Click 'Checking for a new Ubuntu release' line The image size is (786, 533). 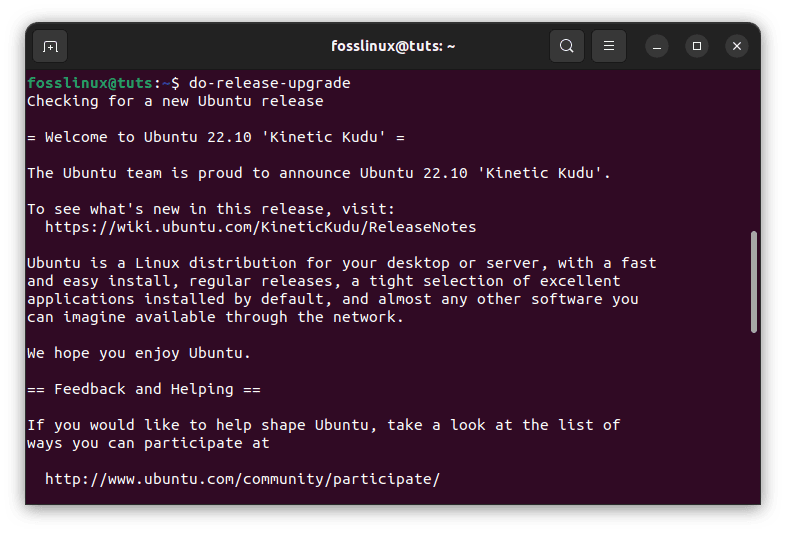point(175,101)
